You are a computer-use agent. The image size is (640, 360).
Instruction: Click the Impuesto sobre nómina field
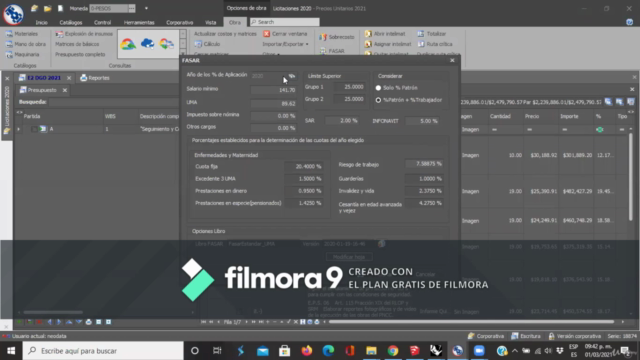[x=273, y=116]
